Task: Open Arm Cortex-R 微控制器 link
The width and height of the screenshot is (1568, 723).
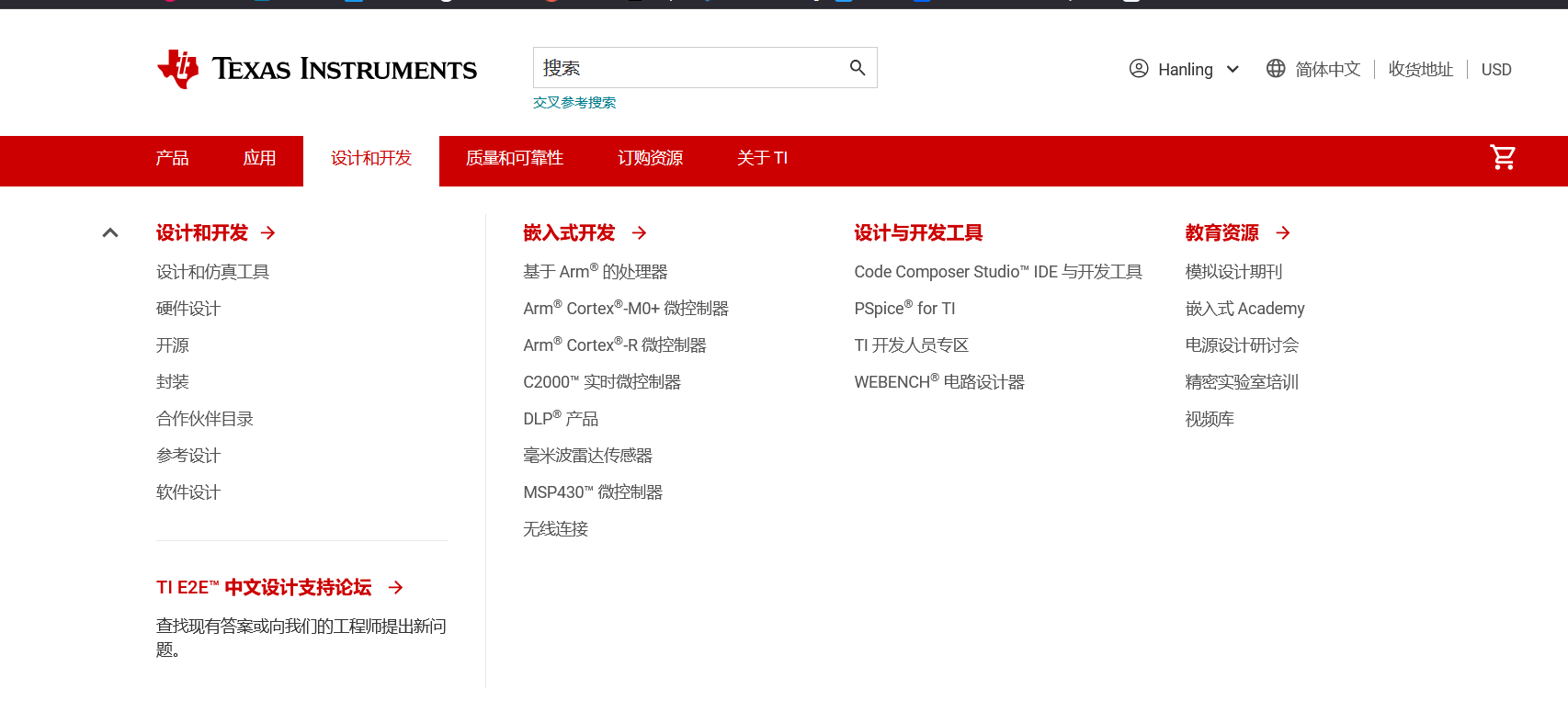Action: click(x=615, y=345)
